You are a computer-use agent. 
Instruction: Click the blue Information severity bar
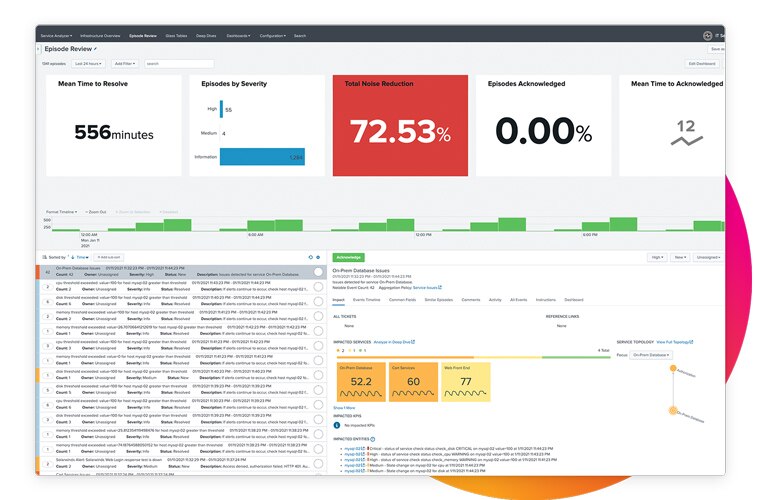click(263, 157)
